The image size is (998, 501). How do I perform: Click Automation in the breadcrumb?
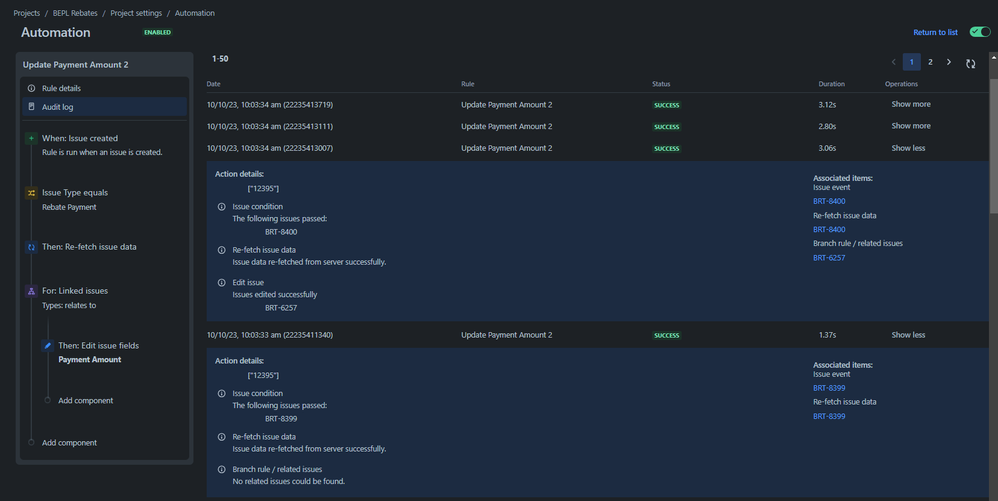195,13
